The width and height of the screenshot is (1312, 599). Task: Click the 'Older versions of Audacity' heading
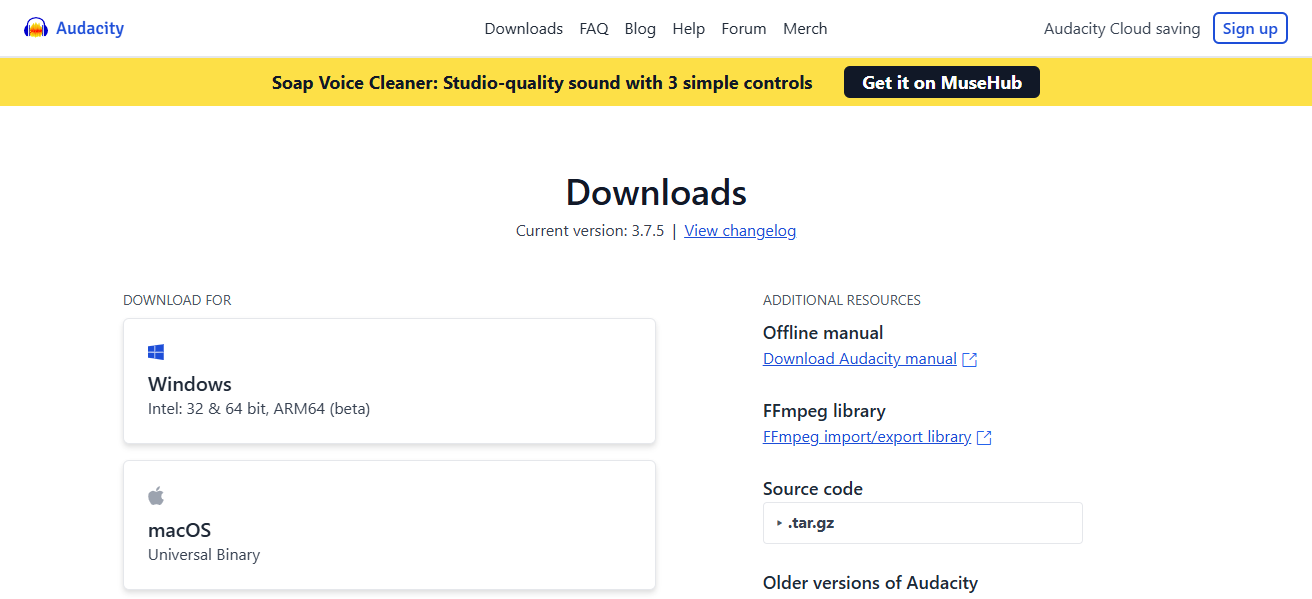point(870,583)
